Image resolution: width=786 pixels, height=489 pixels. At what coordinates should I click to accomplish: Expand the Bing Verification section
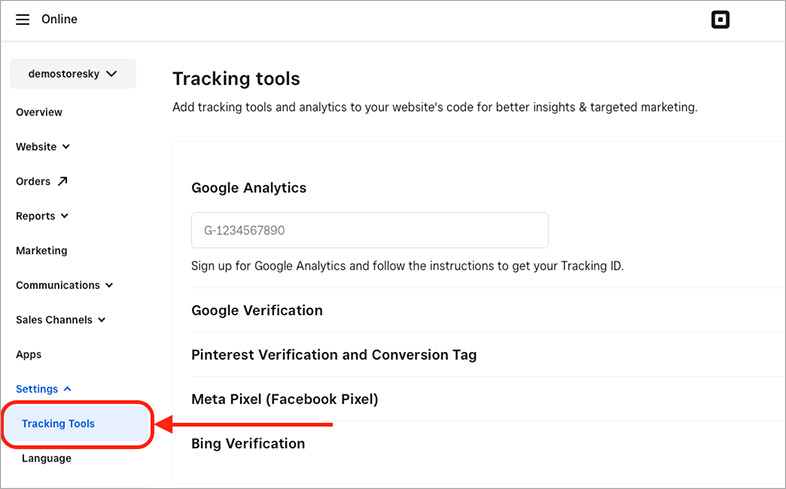(248, 443)
